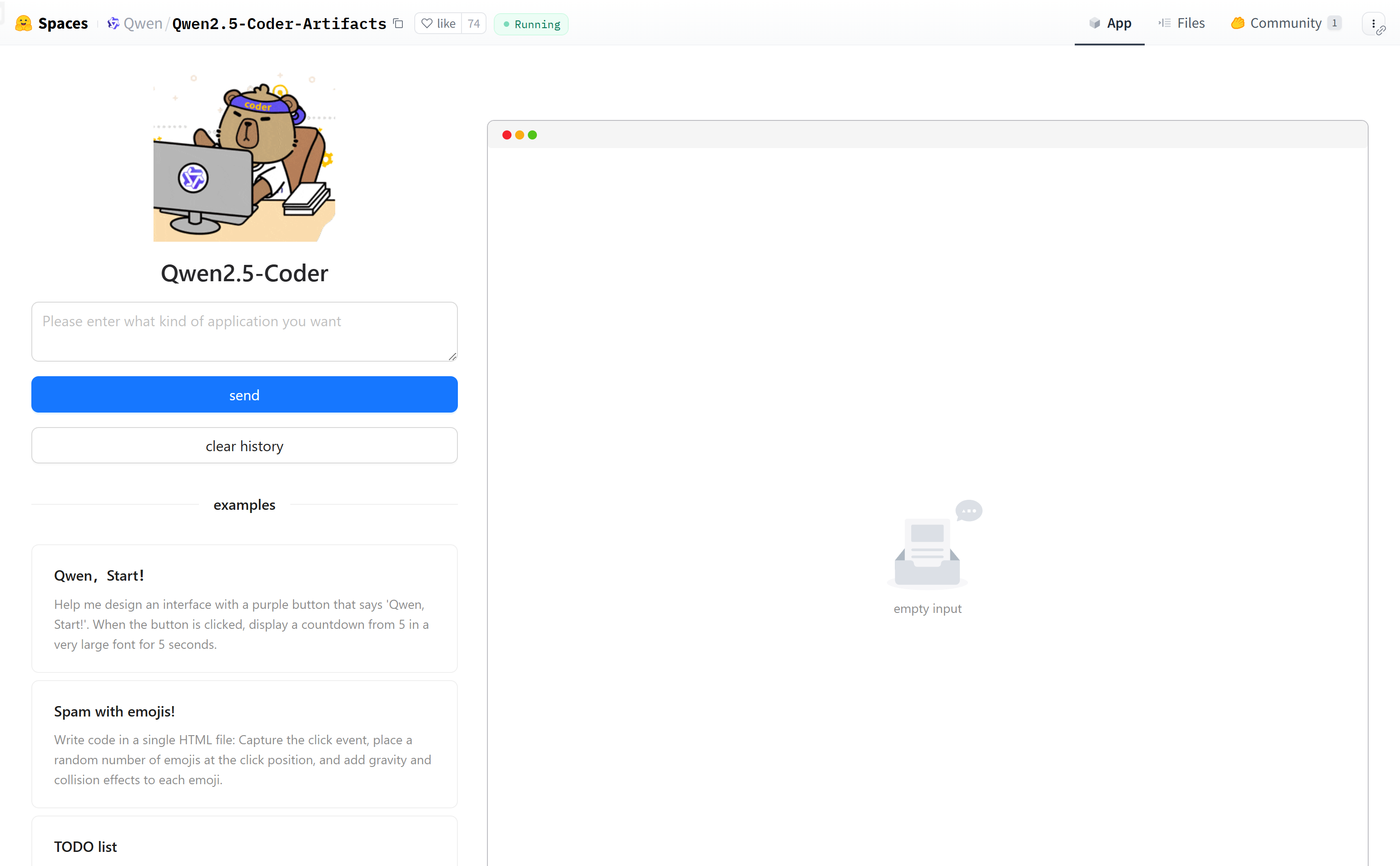Click the like count number 74
The width and height of the screenshot is (1400, 866).
pos(473,24)
